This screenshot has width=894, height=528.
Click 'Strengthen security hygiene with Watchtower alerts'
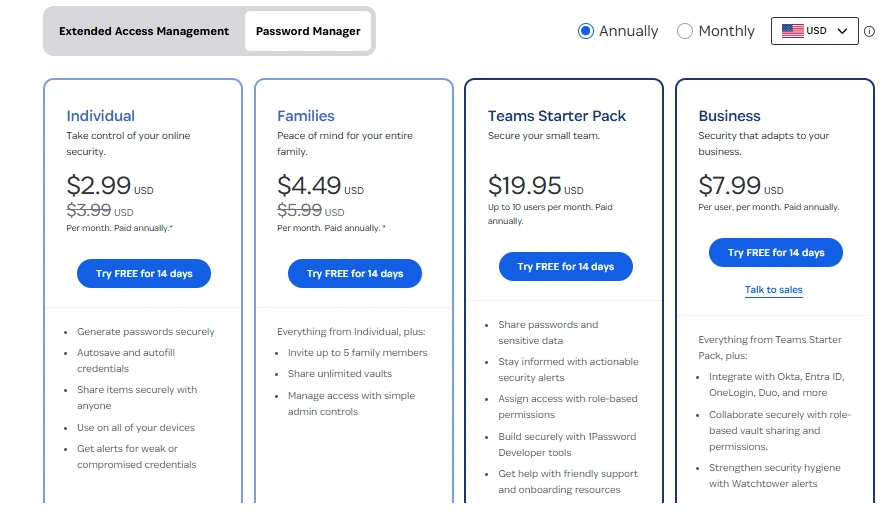(x=775, y=476)
